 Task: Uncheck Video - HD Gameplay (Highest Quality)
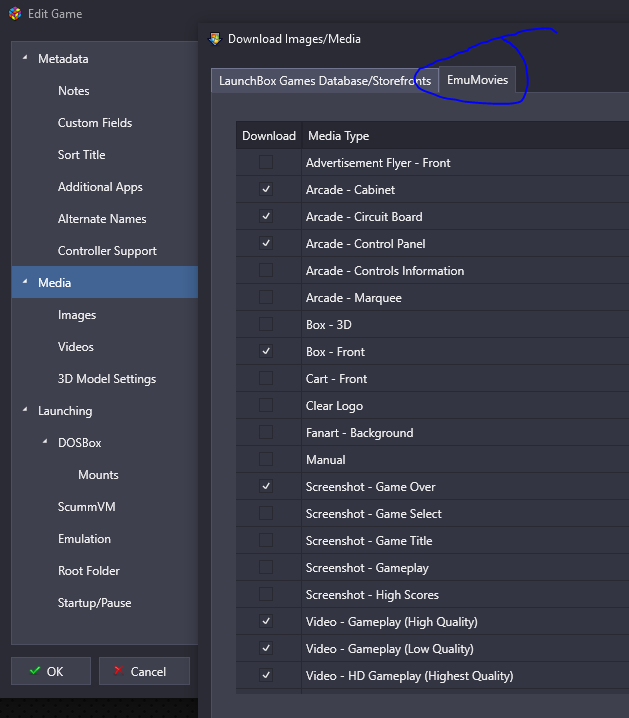266,675
